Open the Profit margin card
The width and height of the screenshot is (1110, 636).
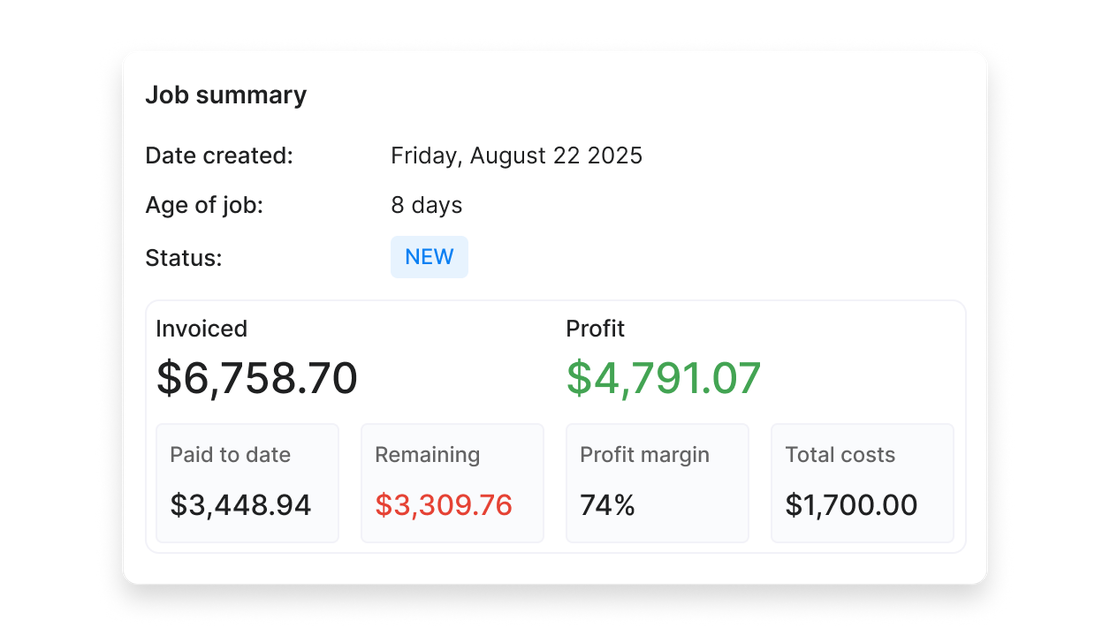tap(657, 482)
